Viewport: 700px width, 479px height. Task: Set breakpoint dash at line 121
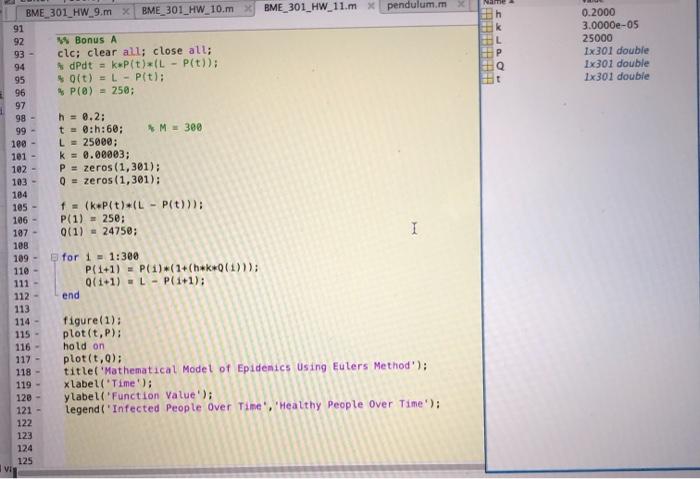[38, 410]
